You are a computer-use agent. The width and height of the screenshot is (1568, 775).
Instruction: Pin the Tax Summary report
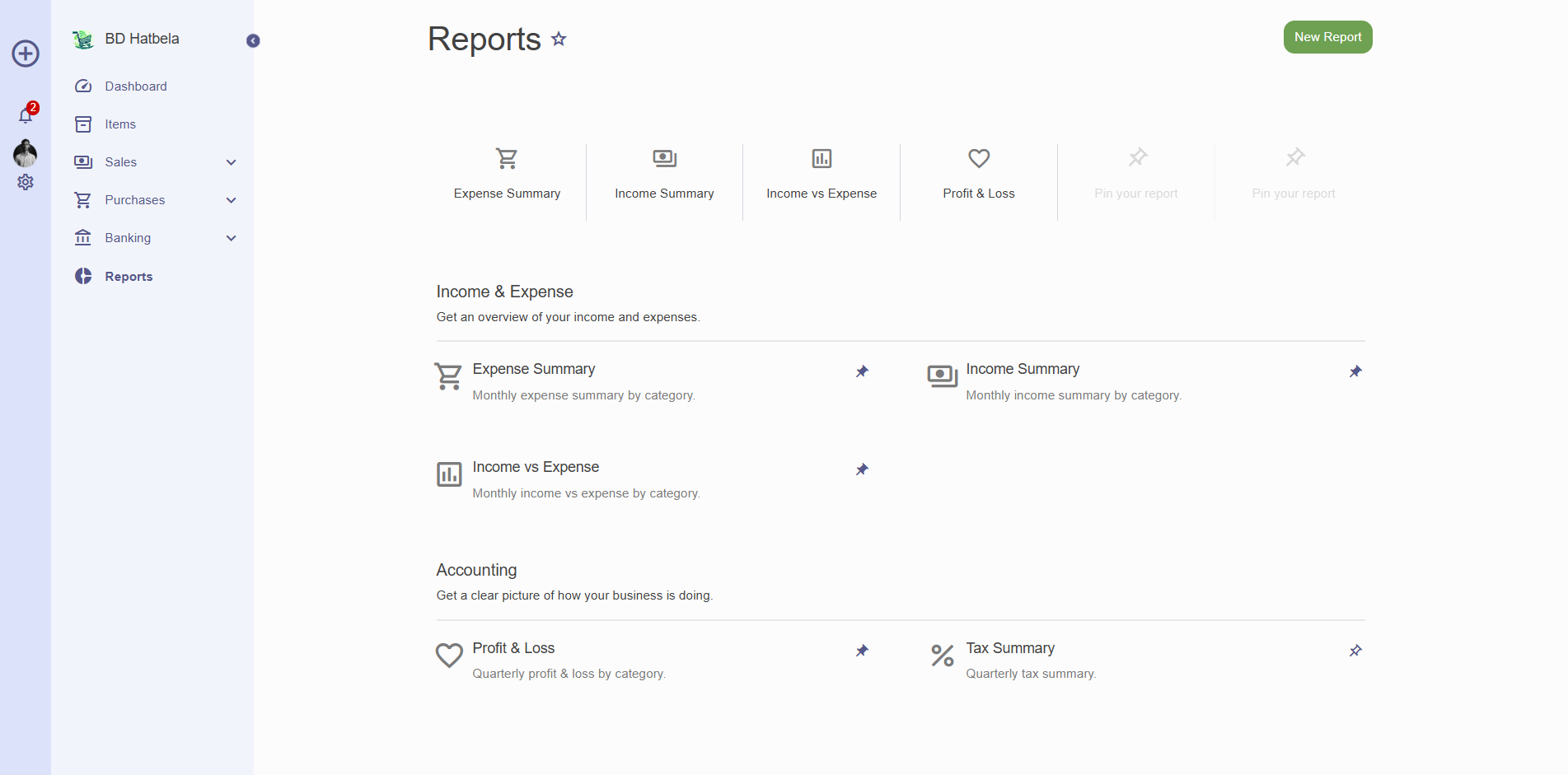(x=1355, y=651)
